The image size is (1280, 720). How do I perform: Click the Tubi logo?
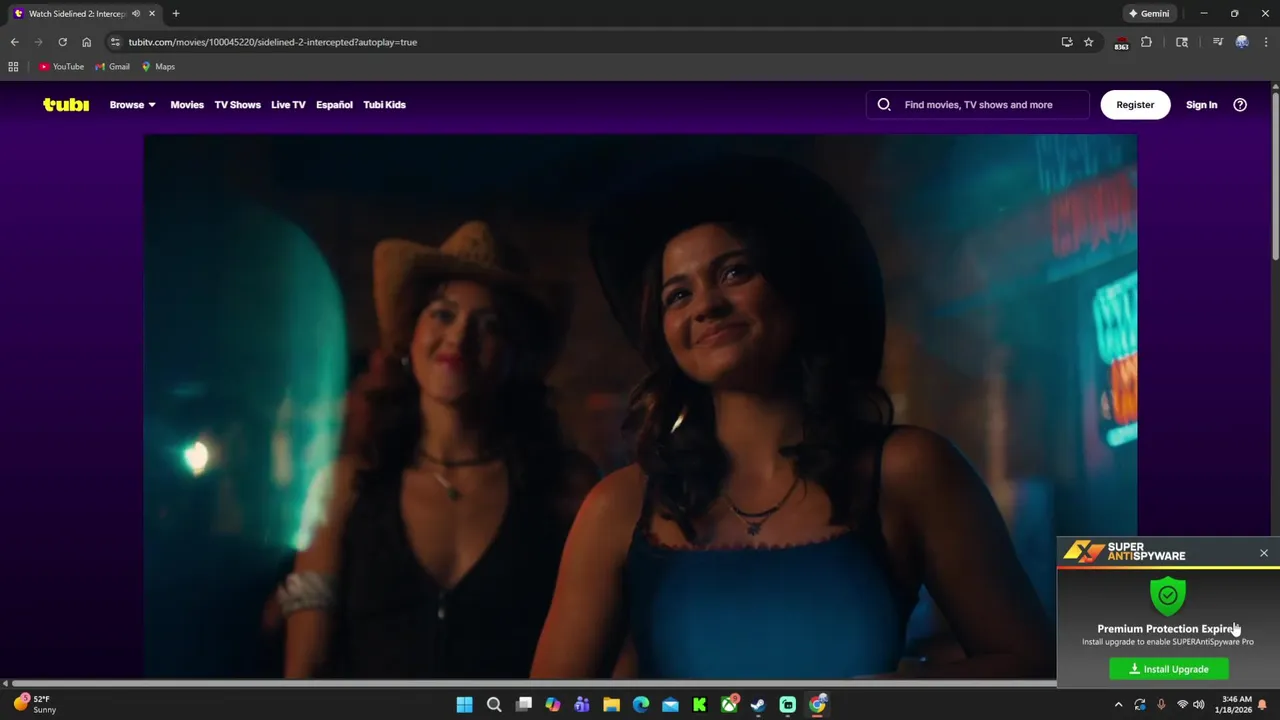pyautogui.click(x=66, y=104)
